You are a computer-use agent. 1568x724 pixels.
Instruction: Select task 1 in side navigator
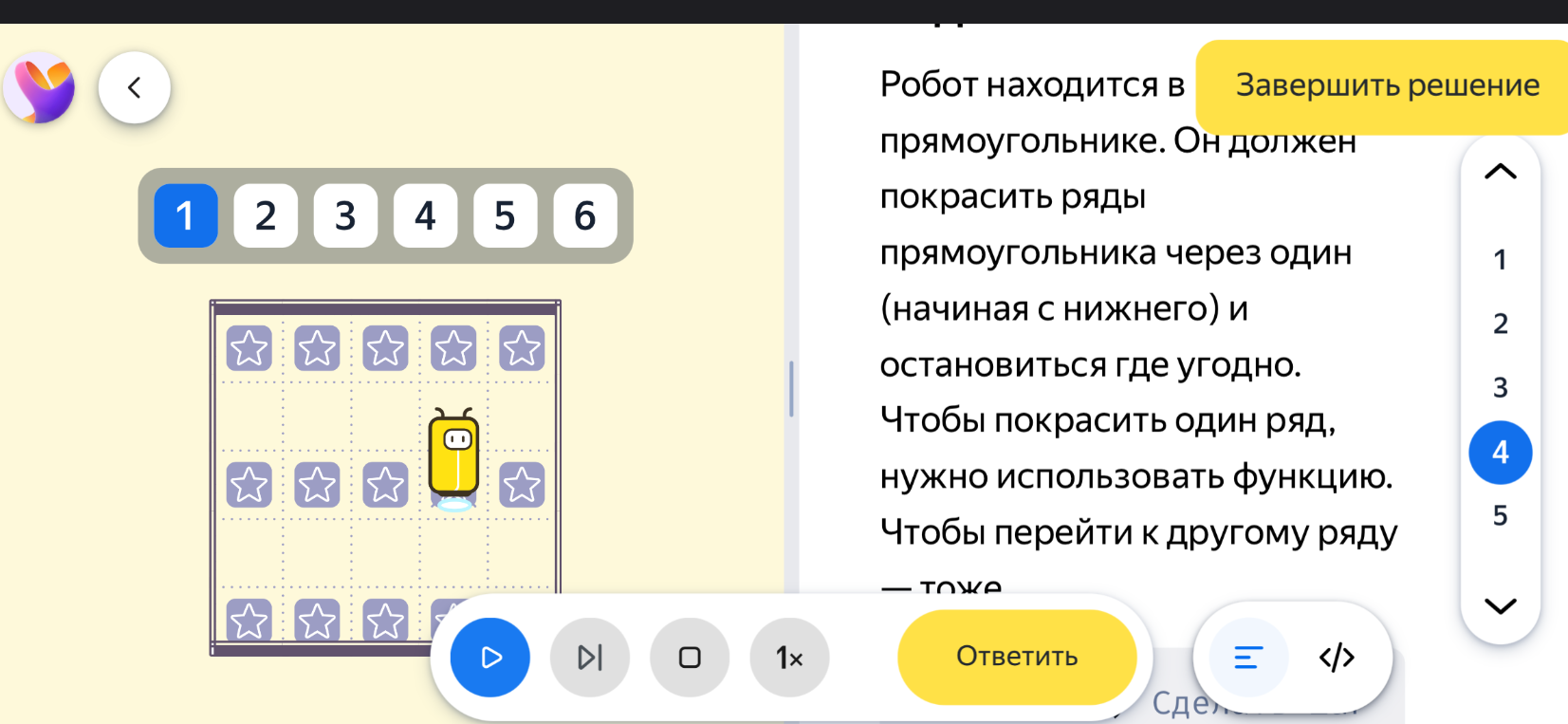click(1500, 259)
